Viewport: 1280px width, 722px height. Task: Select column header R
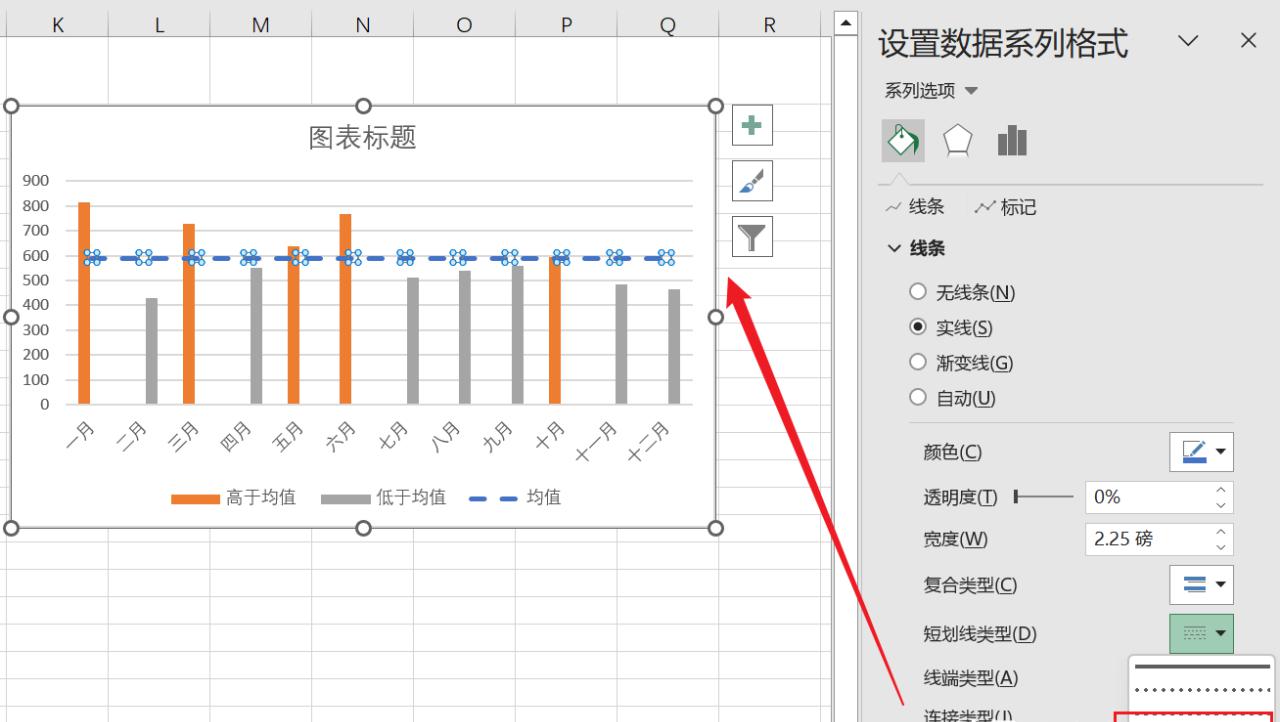tap(769, 25)
